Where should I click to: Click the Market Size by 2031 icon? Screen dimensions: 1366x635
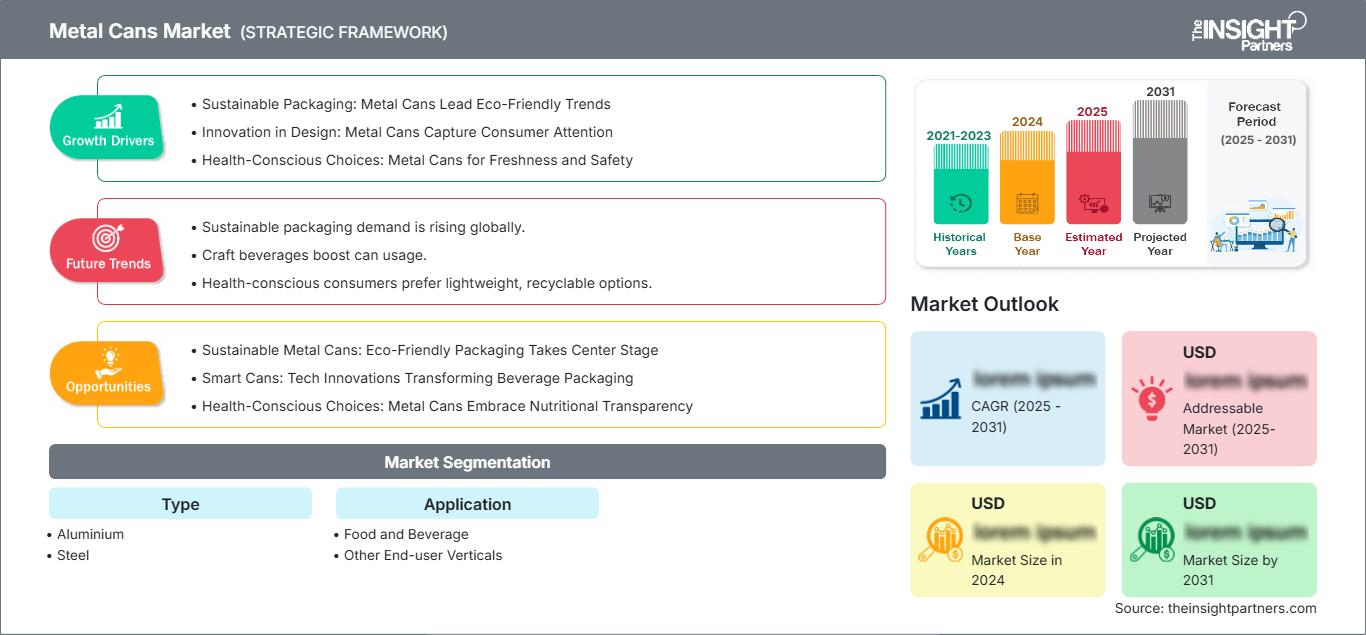point(1152,541)
